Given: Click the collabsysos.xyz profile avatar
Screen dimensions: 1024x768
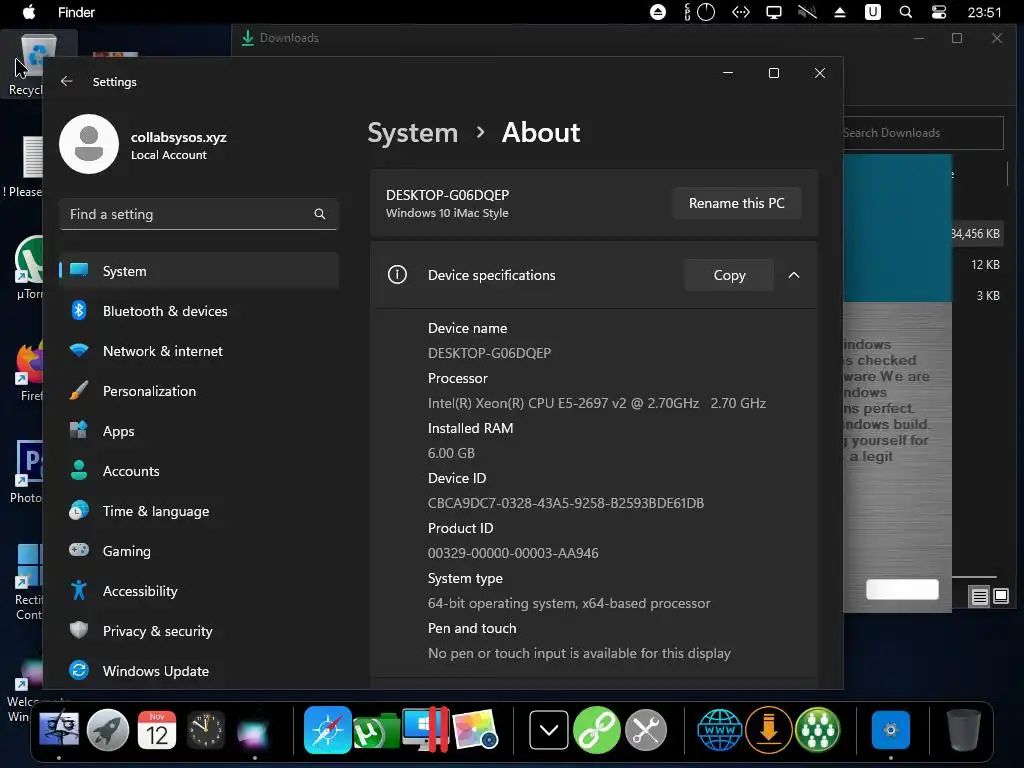Looking at the screenshot, I should [89, 144].
